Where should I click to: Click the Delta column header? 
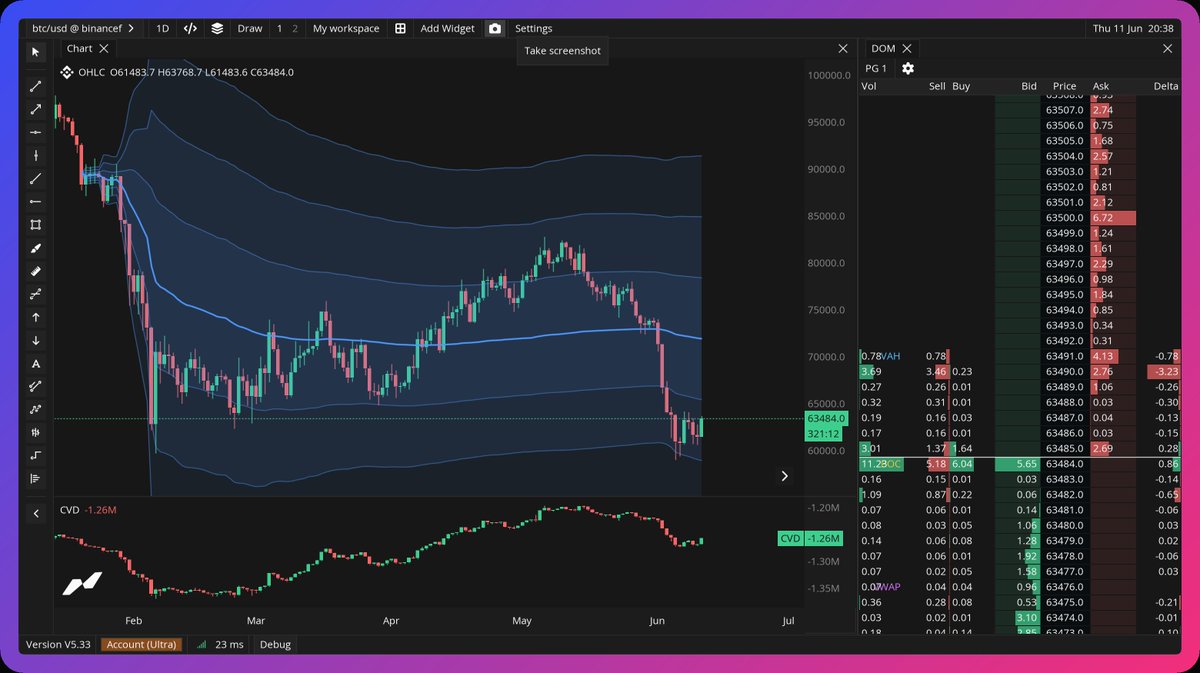[x=1165, y=87]
